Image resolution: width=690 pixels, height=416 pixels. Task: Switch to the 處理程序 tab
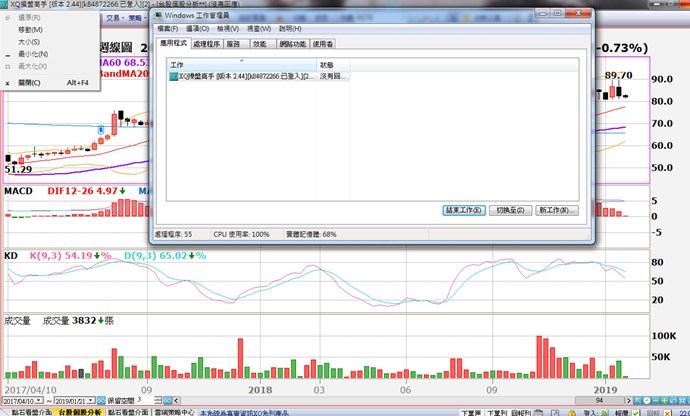206,44
